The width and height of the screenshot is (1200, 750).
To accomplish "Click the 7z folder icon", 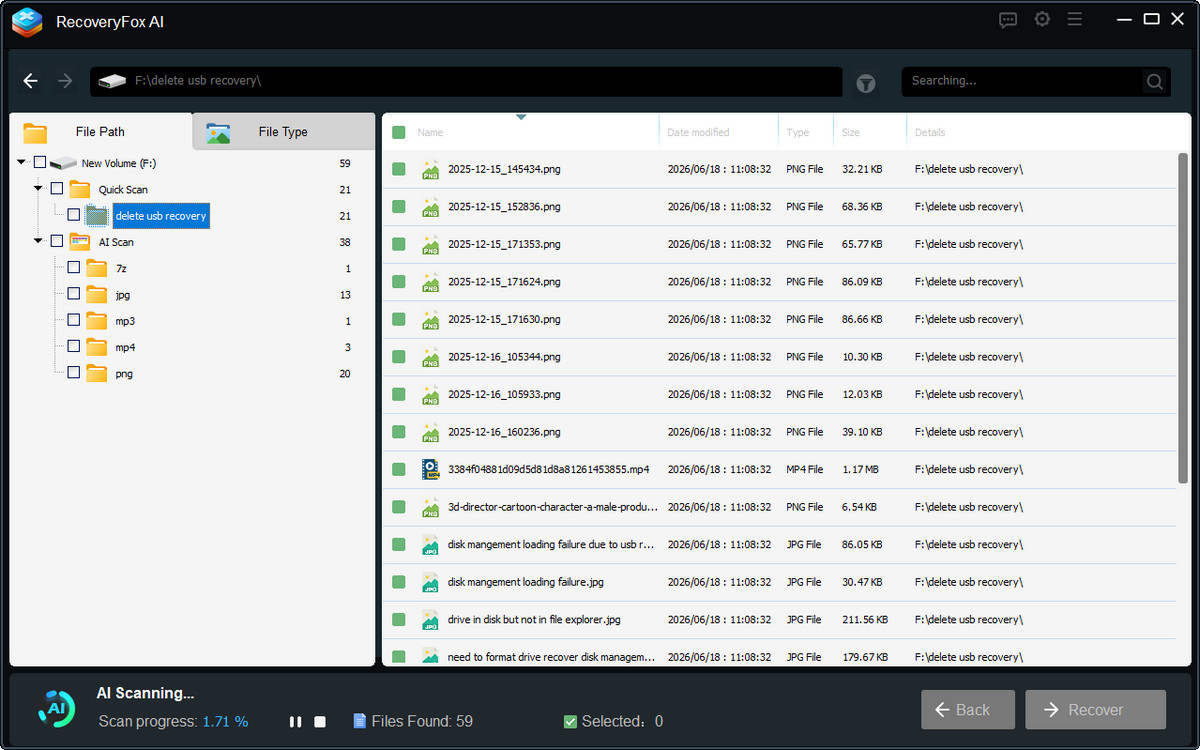I will pos(96,268).
